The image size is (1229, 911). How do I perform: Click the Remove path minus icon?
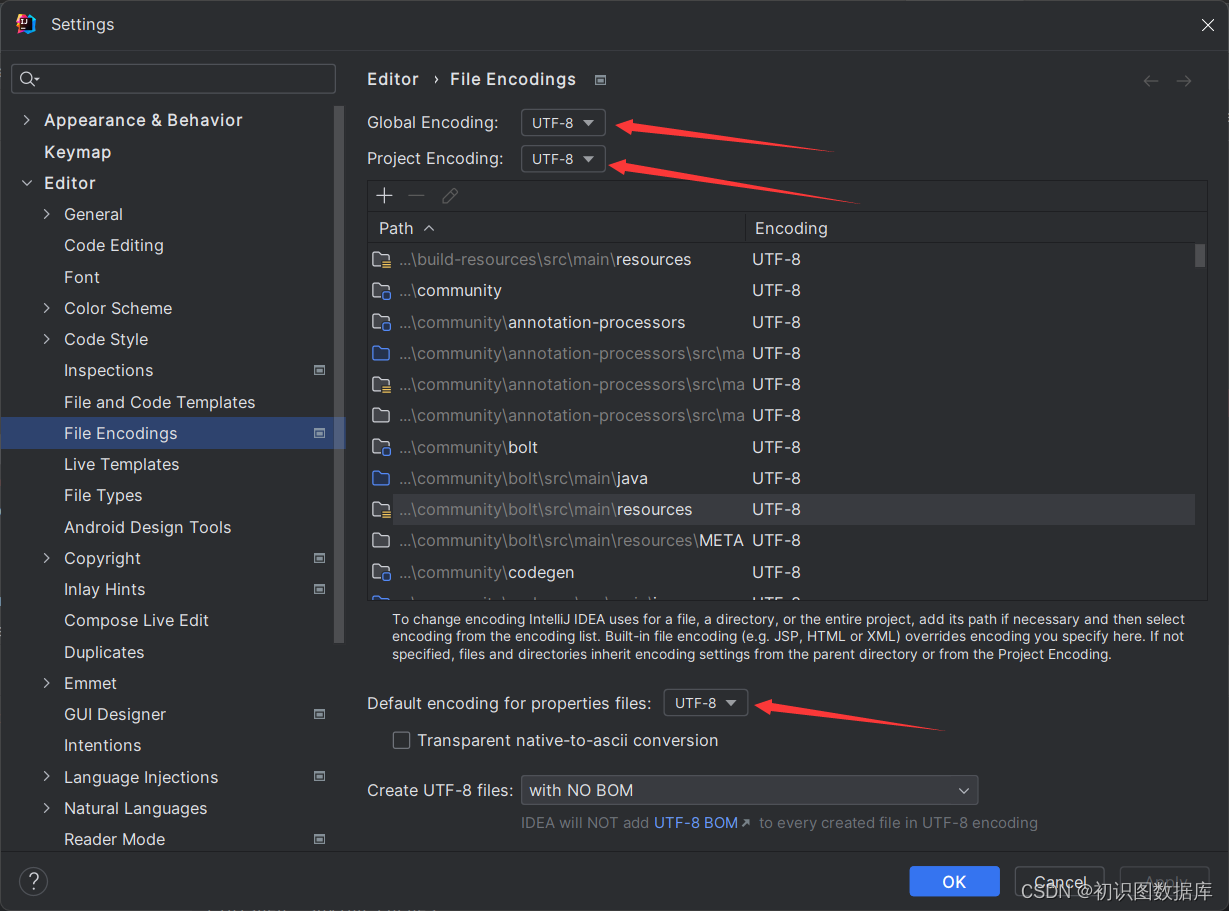click(416, 196)
